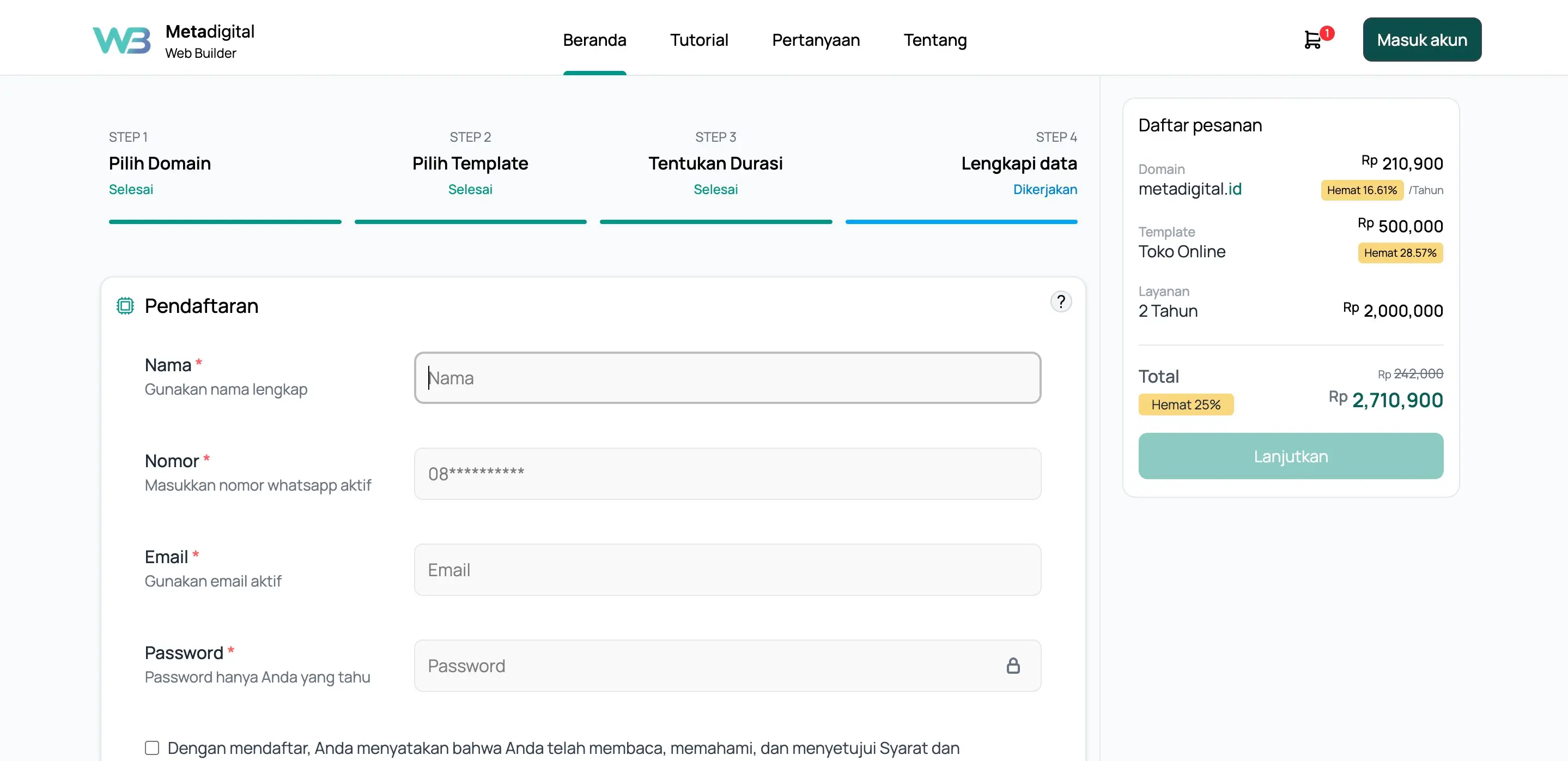Click the Pendaftaran chip icon
The height and width of the screenshot is (761, 1568).
pyautogui.click(x=125, y=306)
